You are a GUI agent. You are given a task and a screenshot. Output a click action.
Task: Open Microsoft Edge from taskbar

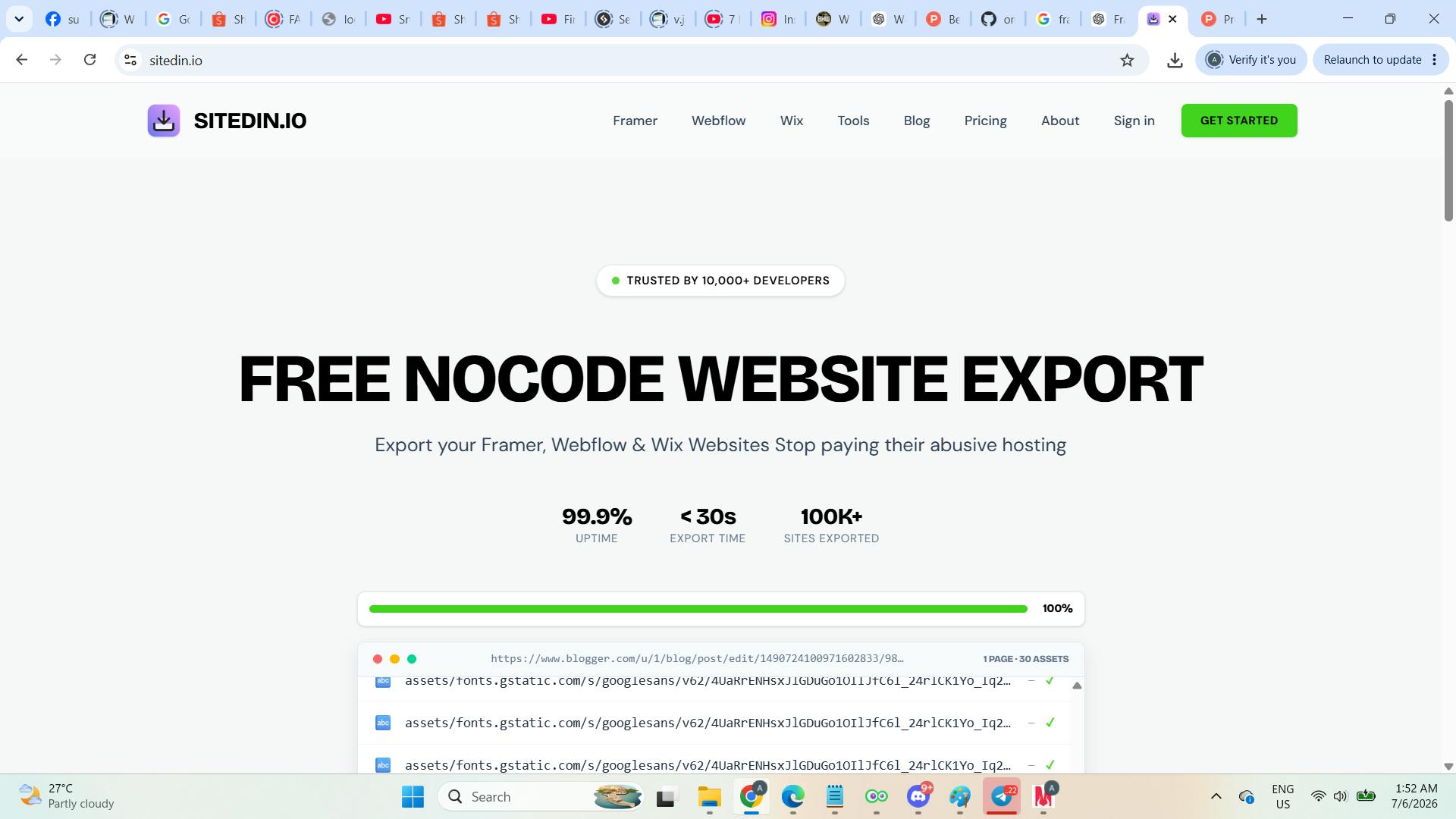coord(792,796)
